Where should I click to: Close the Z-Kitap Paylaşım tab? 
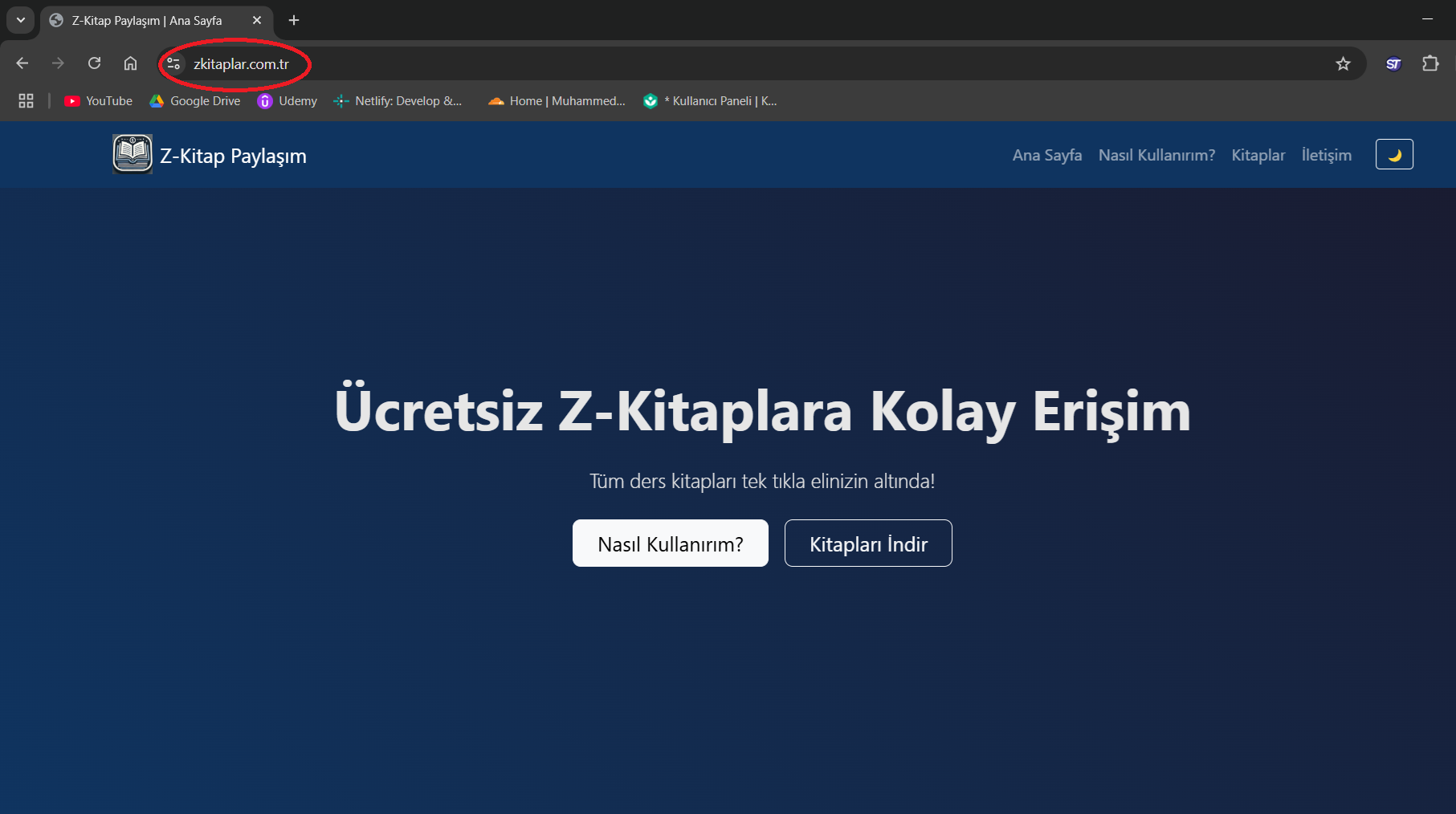(x=257, y=20)
